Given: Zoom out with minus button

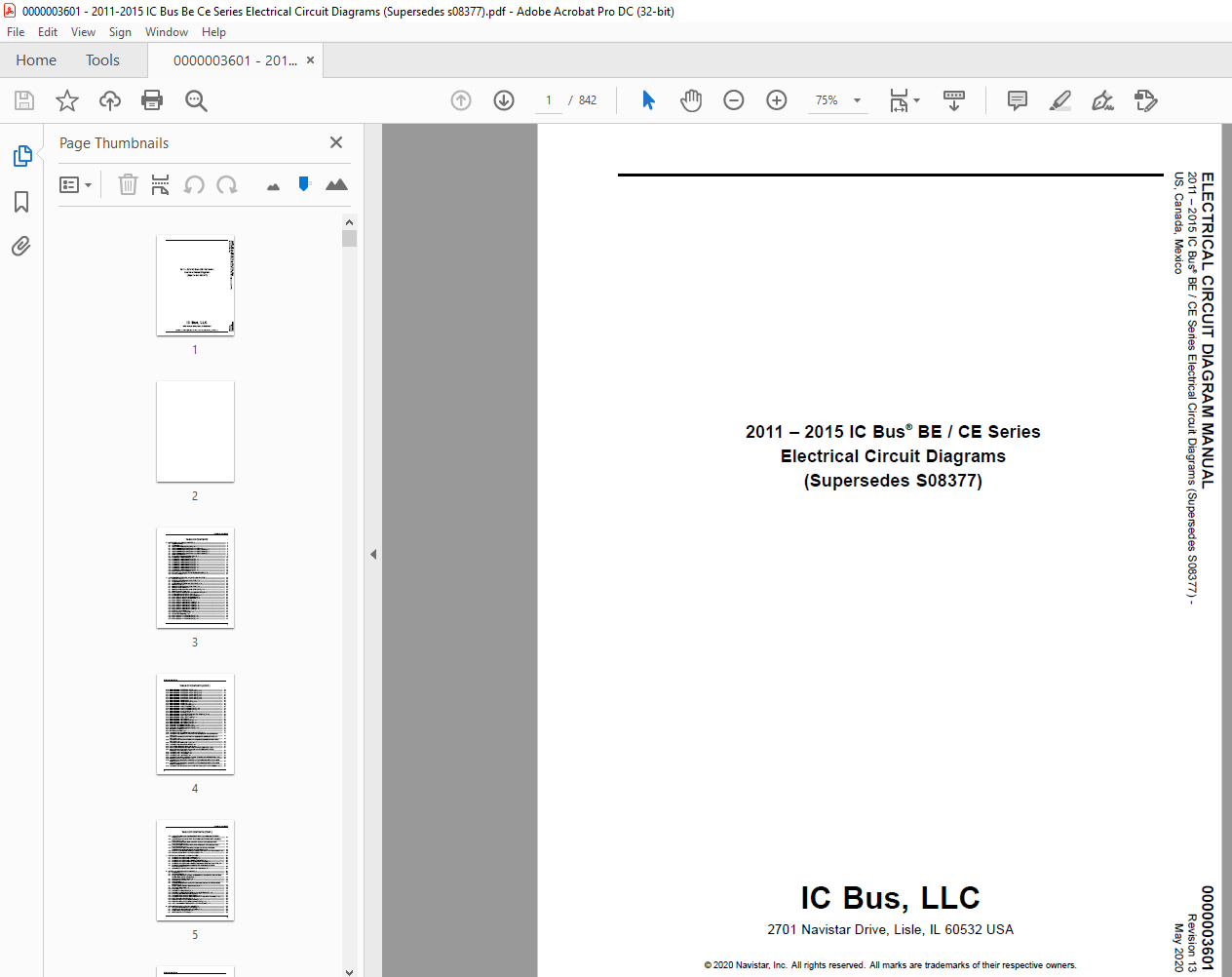Looking at the screenshot, I should point(734,100).
